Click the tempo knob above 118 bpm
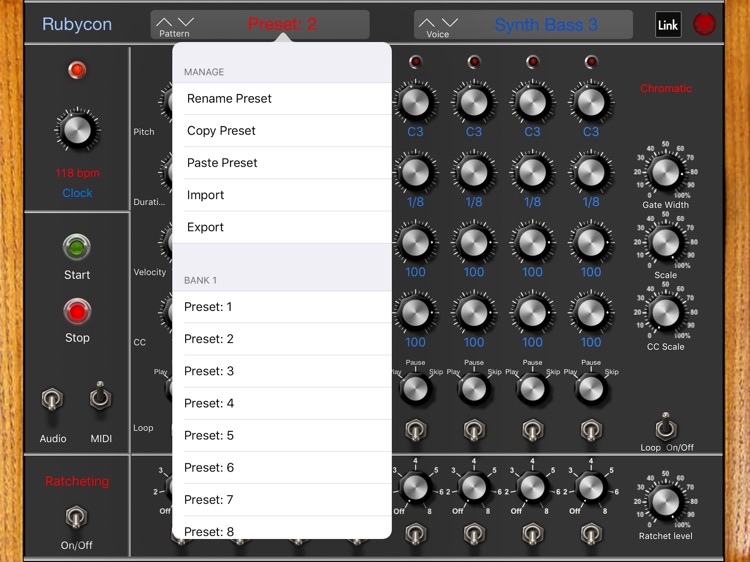Screen dimensions: 750x562 77,130
